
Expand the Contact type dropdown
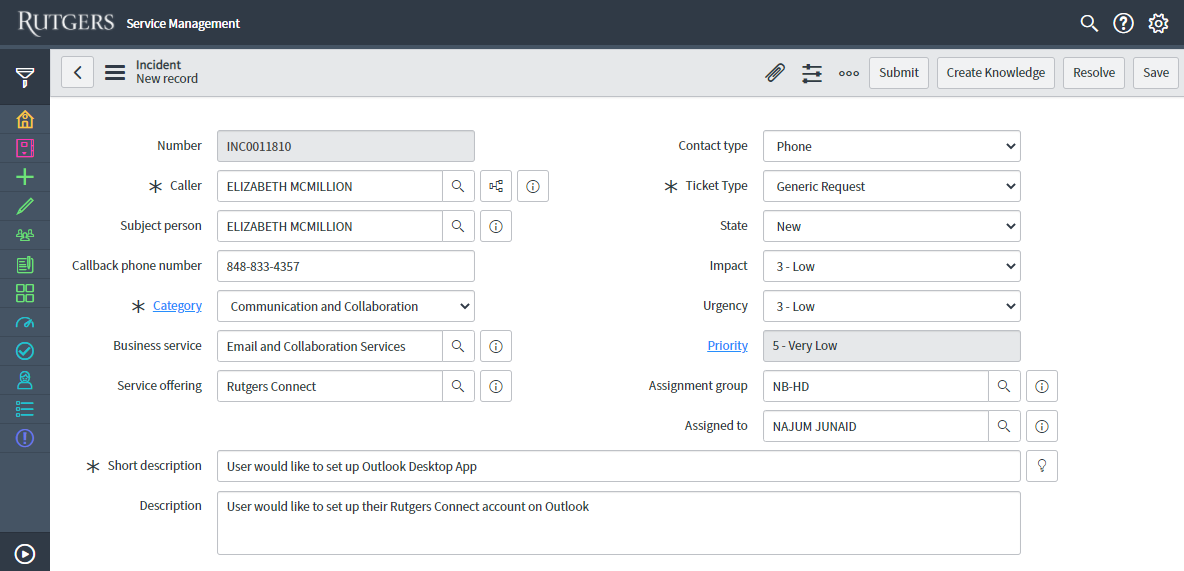(x=891, y=146)
